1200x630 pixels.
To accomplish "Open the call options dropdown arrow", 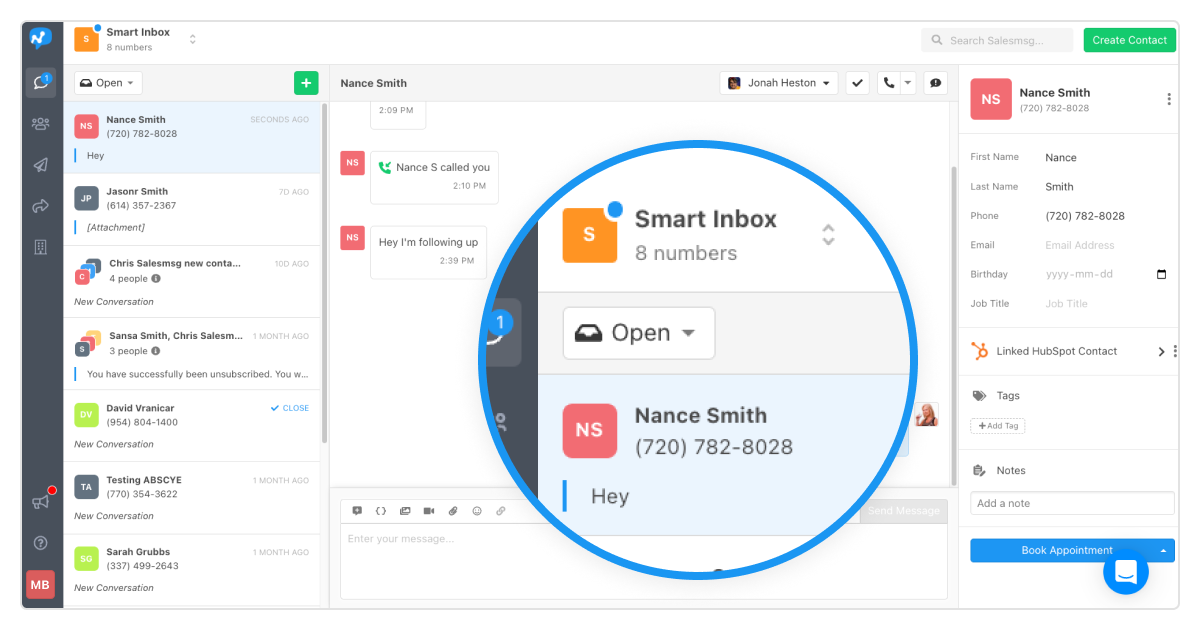I will pos(908,83).
